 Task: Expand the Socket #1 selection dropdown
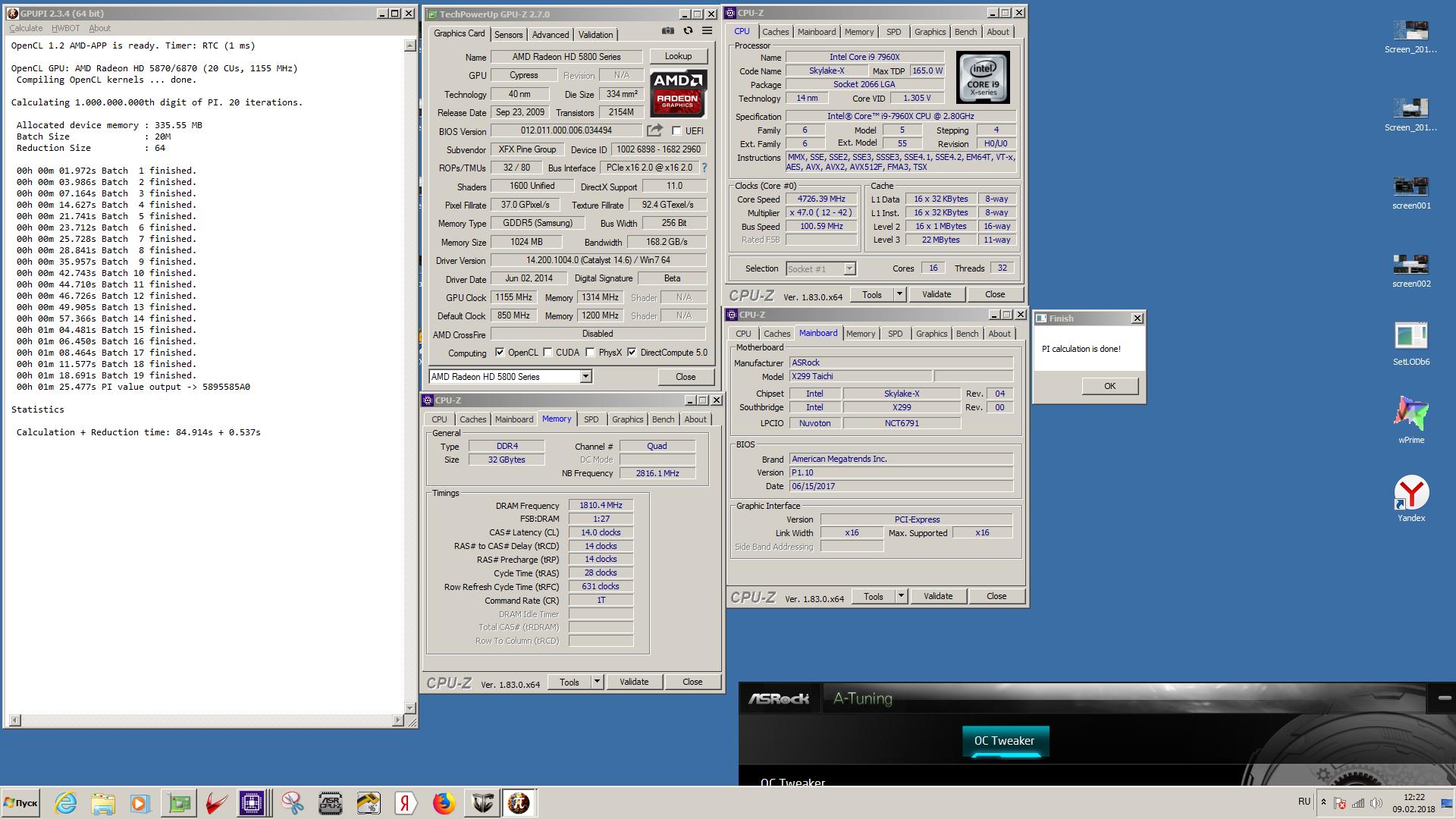(849, 268)
